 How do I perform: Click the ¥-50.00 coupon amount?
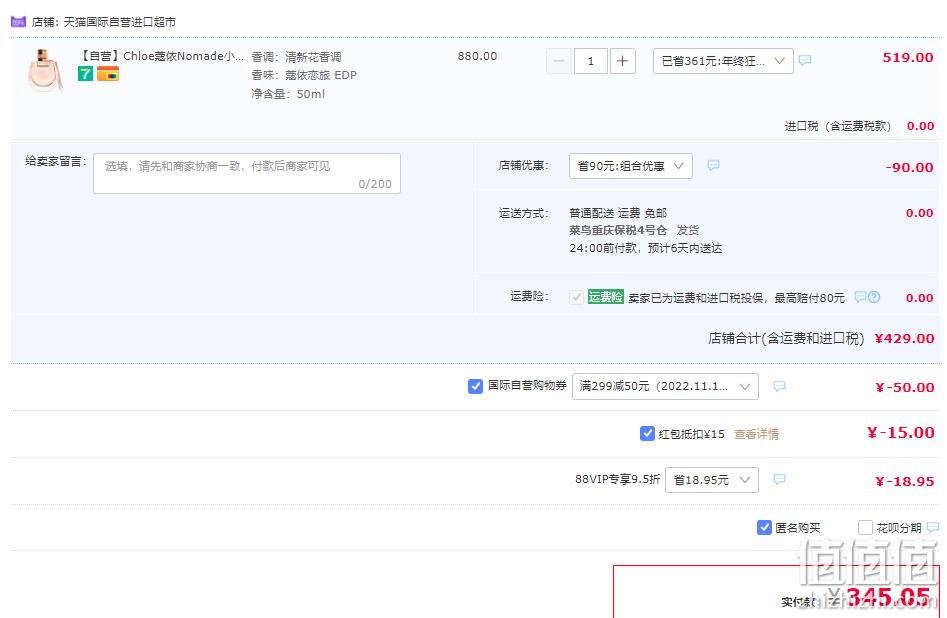(x=905, y=387)
